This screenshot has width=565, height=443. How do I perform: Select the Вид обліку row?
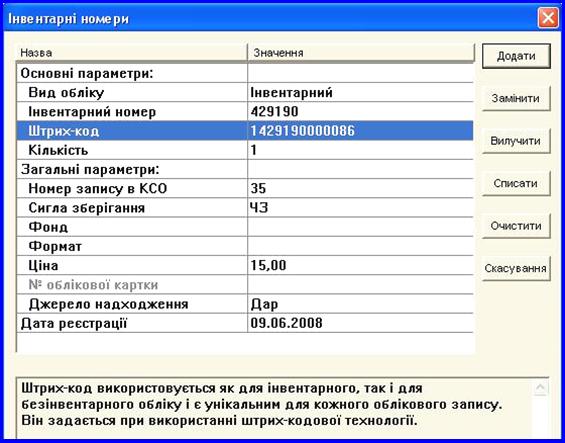click(x=245, y=92)
